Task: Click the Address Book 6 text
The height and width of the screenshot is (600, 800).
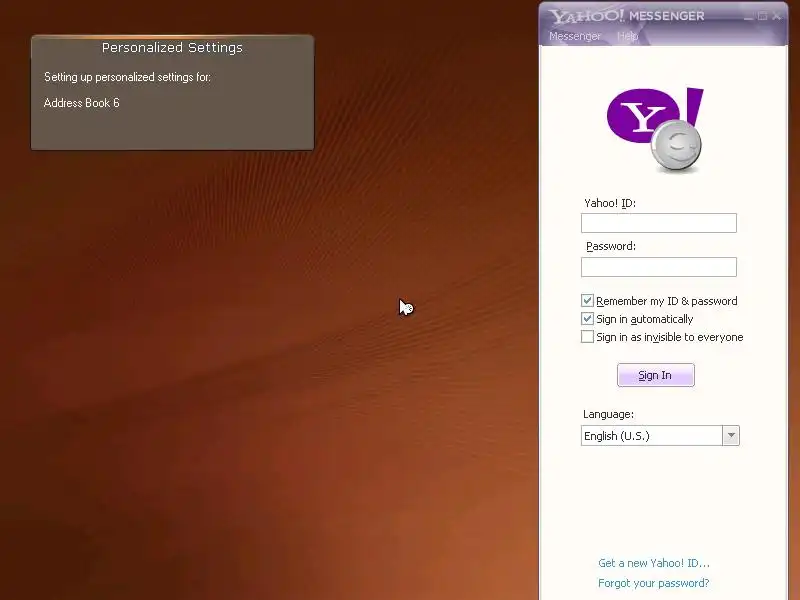Action: (x=82, y=103)
